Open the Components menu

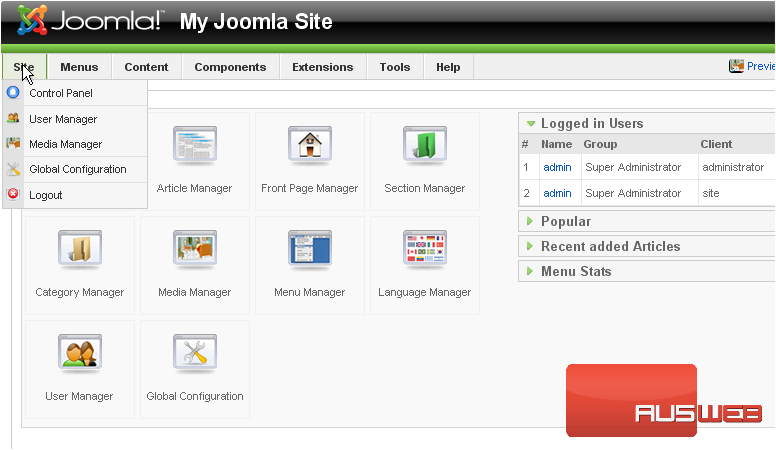(230, 67)
